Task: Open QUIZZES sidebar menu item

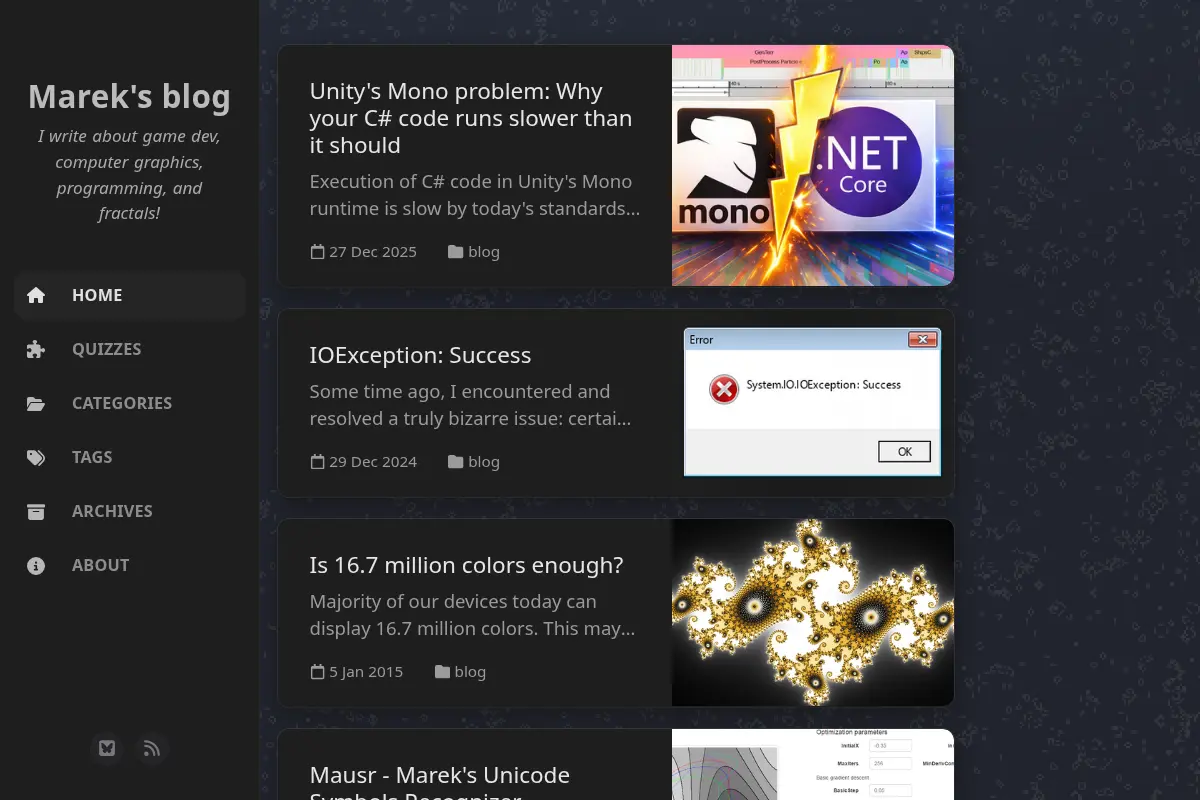Action: pyautogui.click(x=130, y=349)
